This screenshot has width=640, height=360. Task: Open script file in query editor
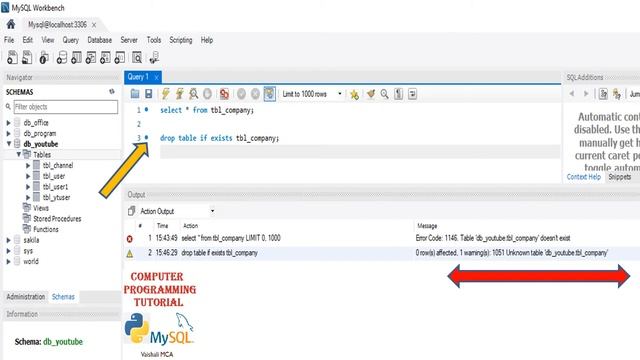point(135,94)
